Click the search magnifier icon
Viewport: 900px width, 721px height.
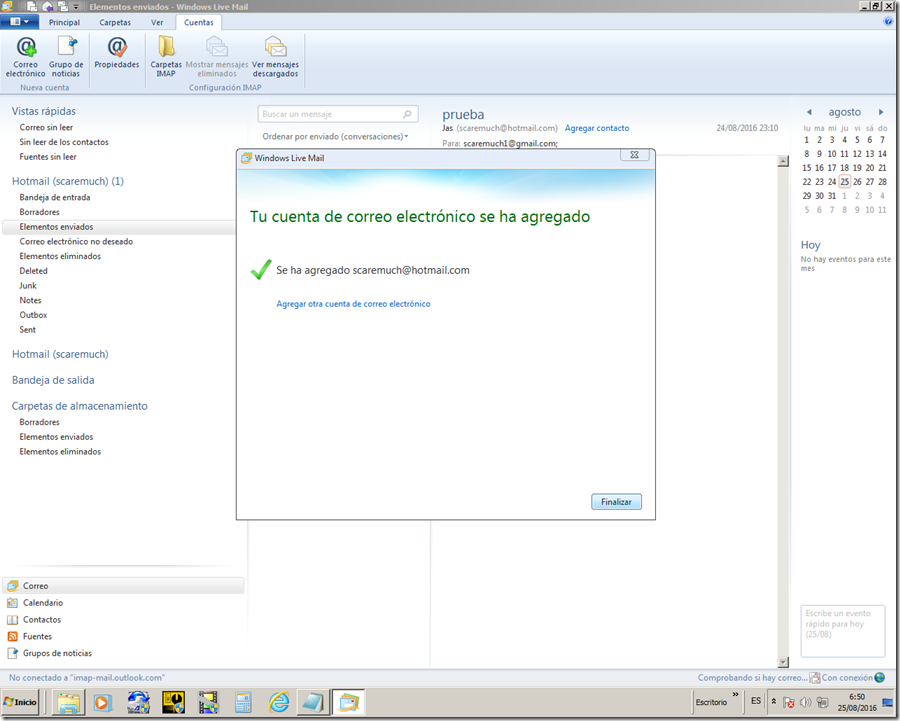pos(407,114)
